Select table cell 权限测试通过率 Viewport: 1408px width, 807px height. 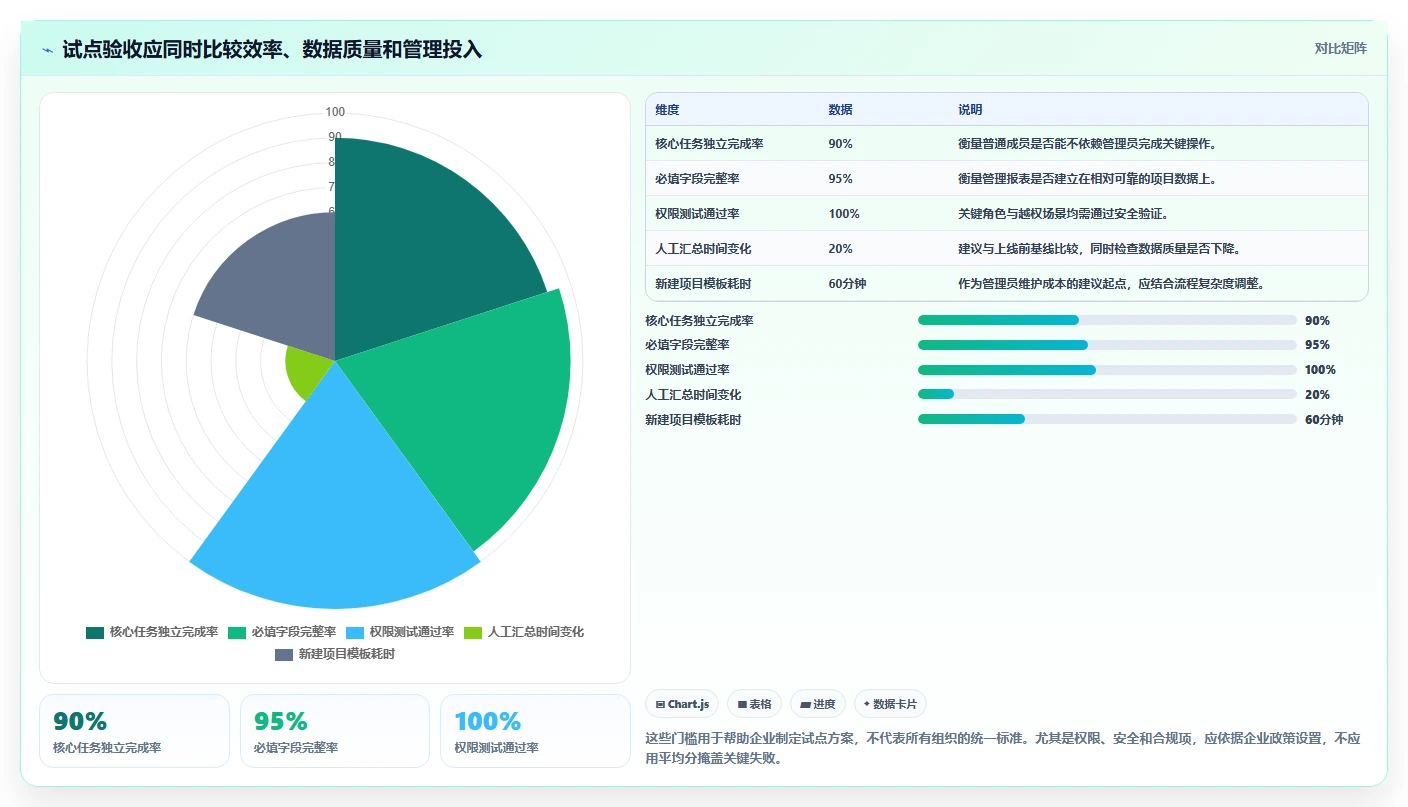[x=697, y=214]
